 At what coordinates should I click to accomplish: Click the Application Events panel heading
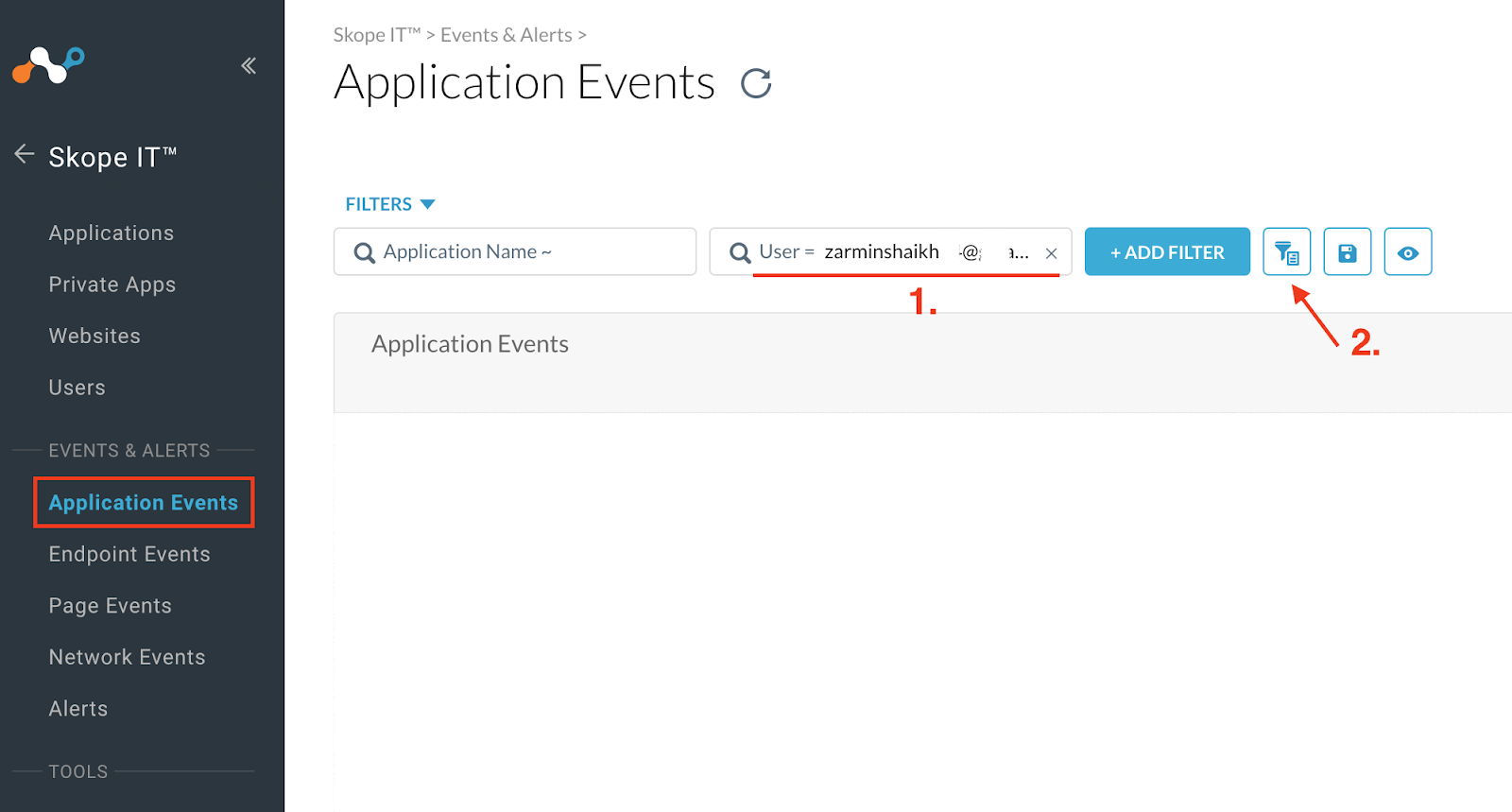click(x=470, y=344)
